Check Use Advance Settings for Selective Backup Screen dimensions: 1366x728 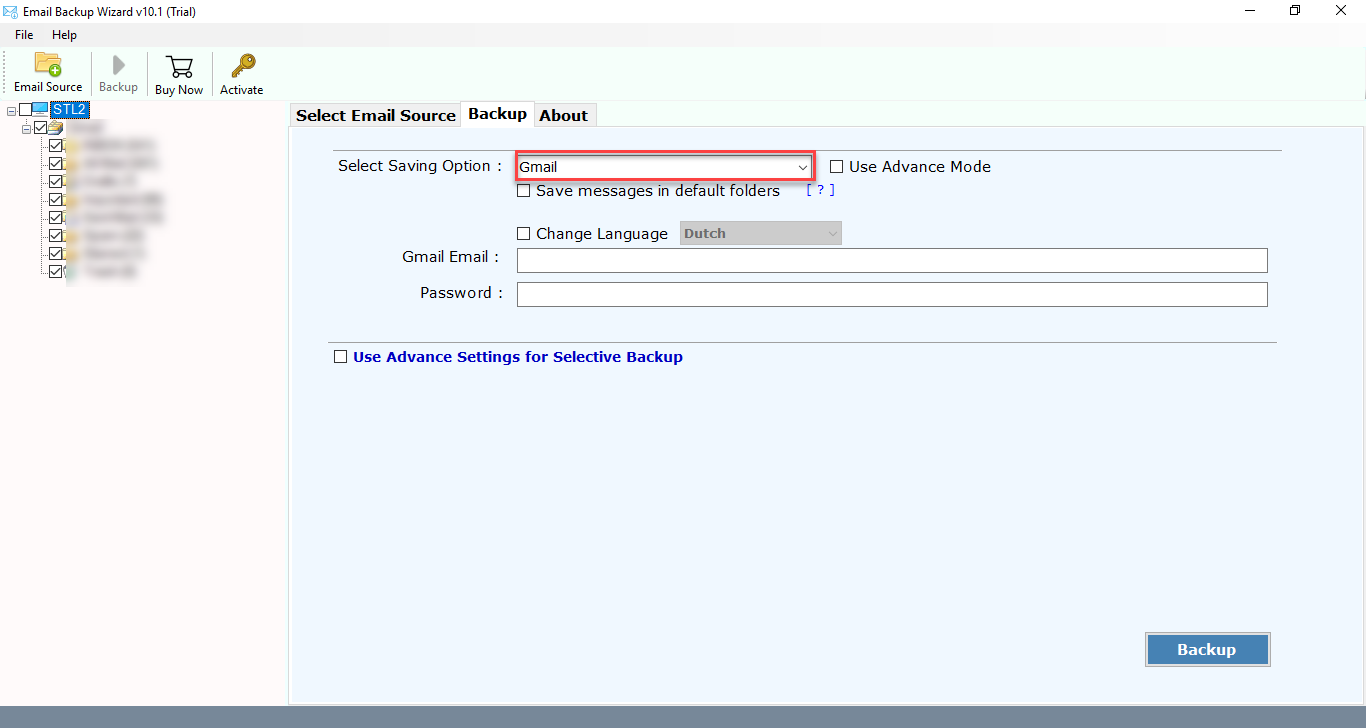pyautogui.click(x=340, y=356)
